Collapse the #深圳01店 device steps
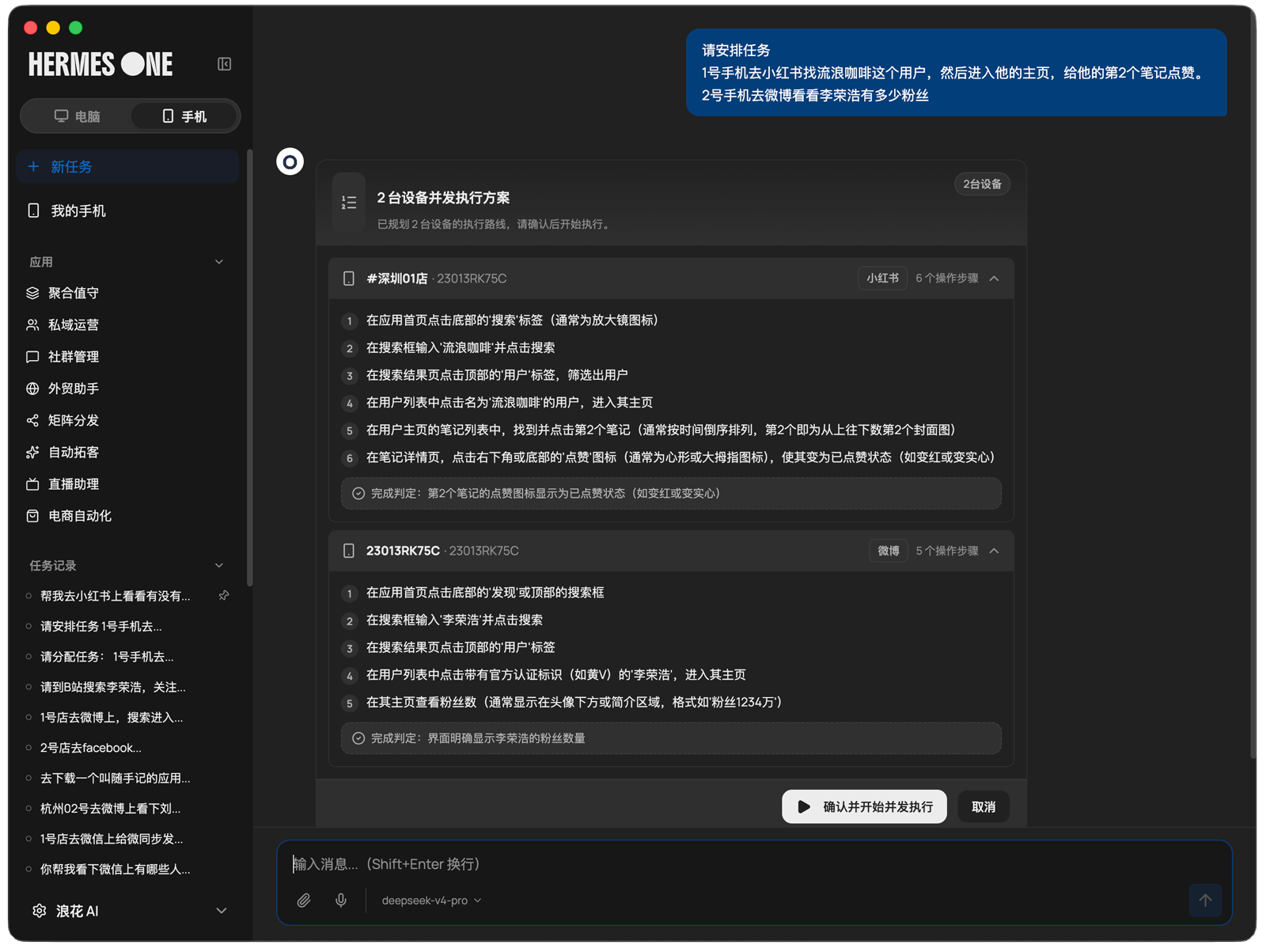The width and height of the screenshot is (1266, 952). (x=995, y=279)
